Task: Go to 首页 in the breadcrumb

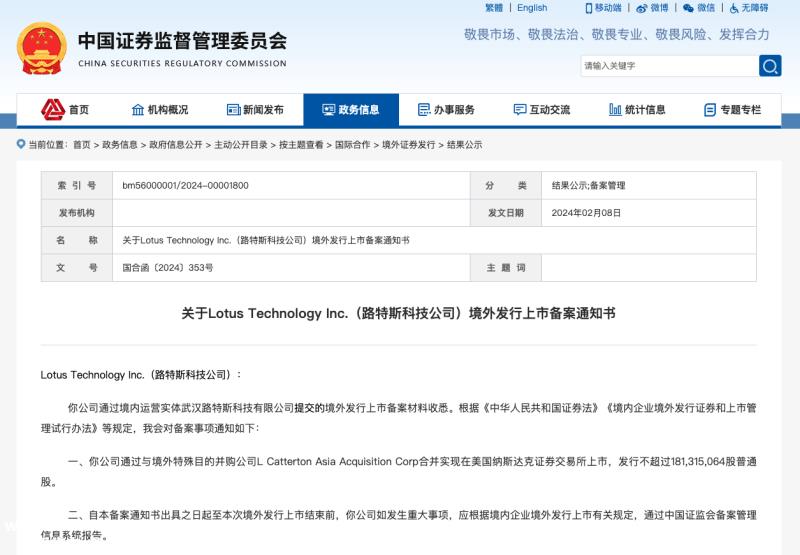Action: coord(82,145)
